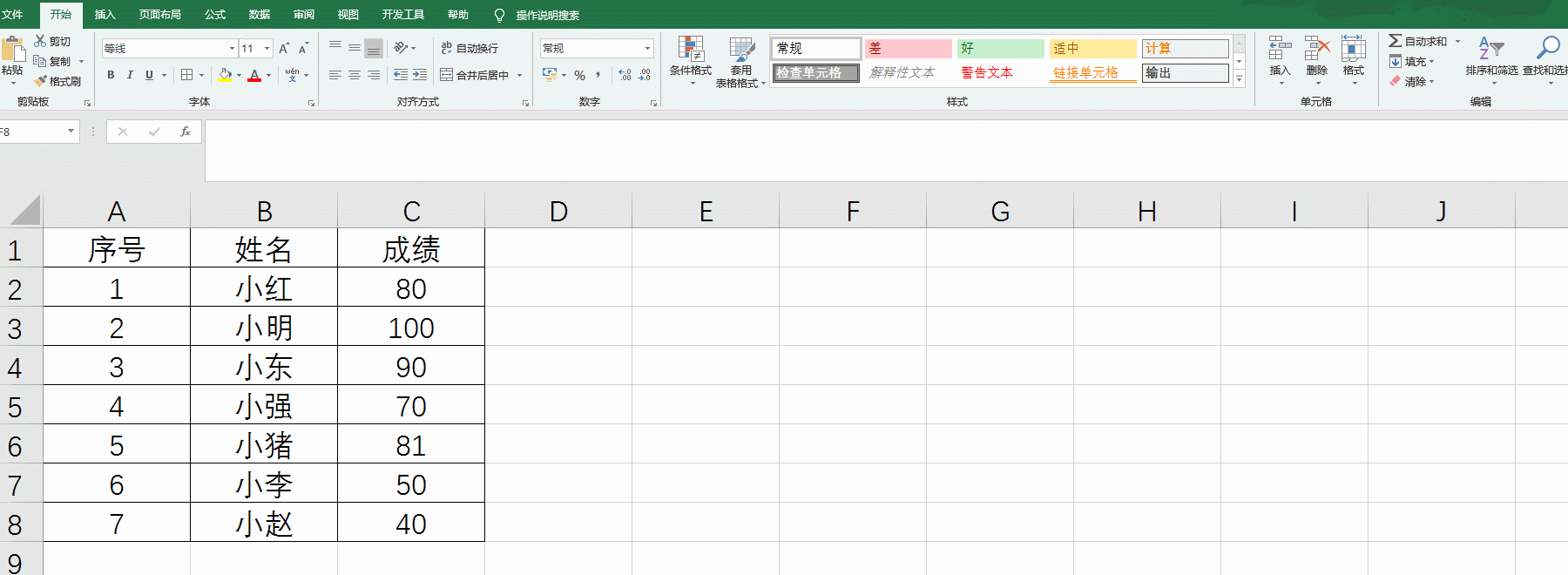Apply the green 好 cell style
This screenshot has height=575, width=1568.
pos(1000,49)
